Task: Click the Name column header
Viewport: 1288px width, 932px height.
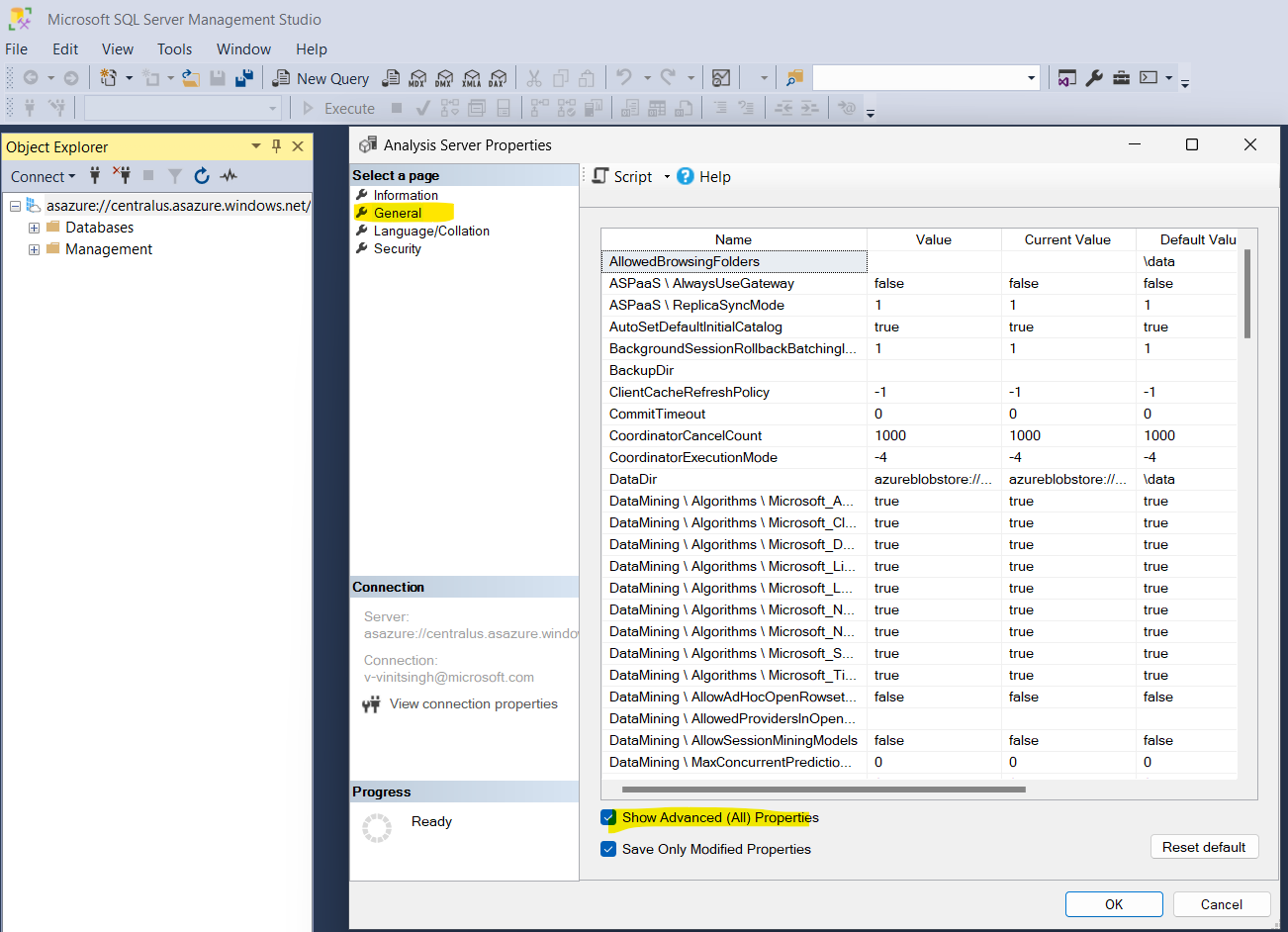Action: pos(733,239)
